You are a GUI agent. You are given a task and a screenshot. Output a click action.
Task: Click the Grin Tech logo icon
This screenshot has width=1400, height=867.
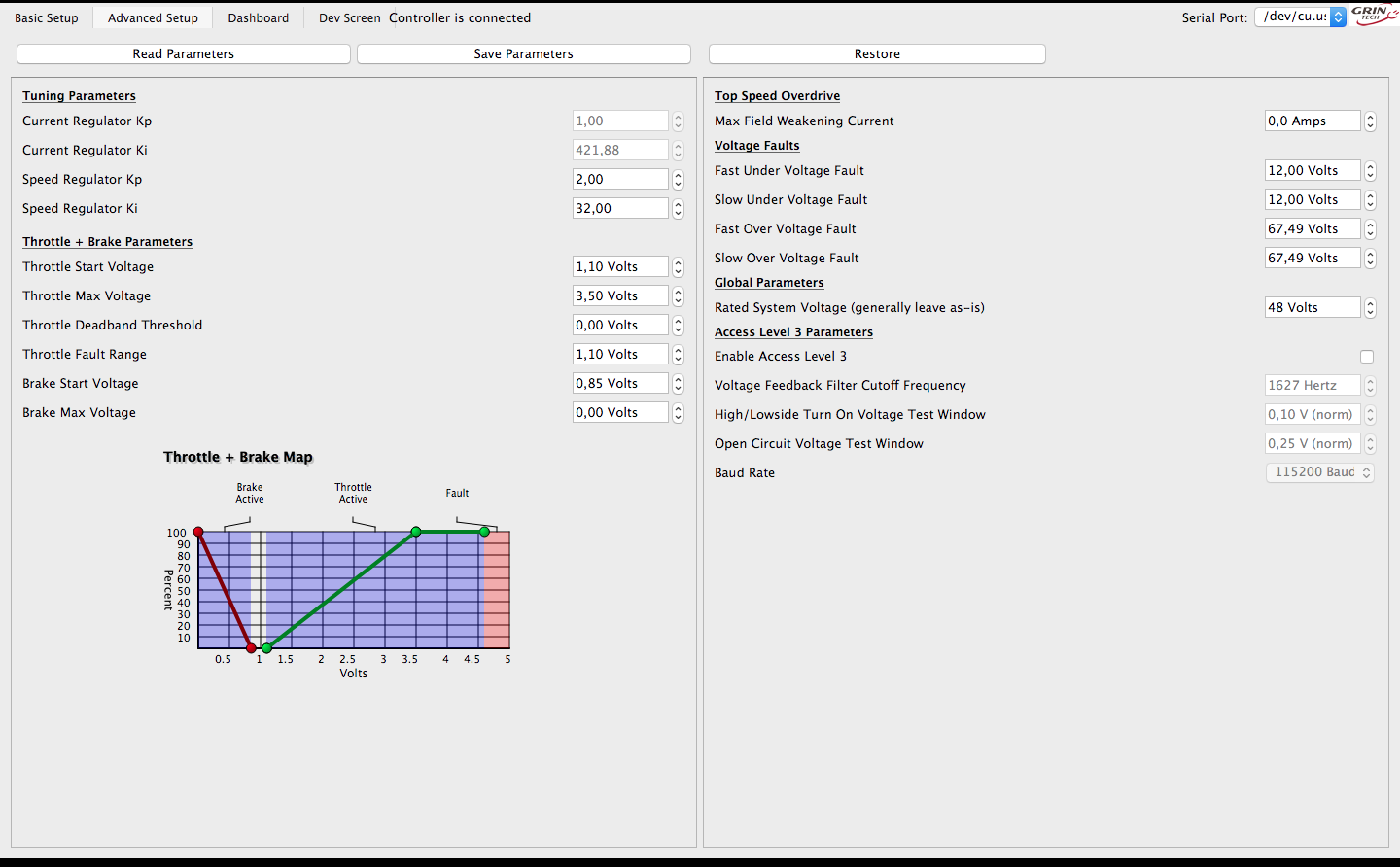tap(1374, 15)
